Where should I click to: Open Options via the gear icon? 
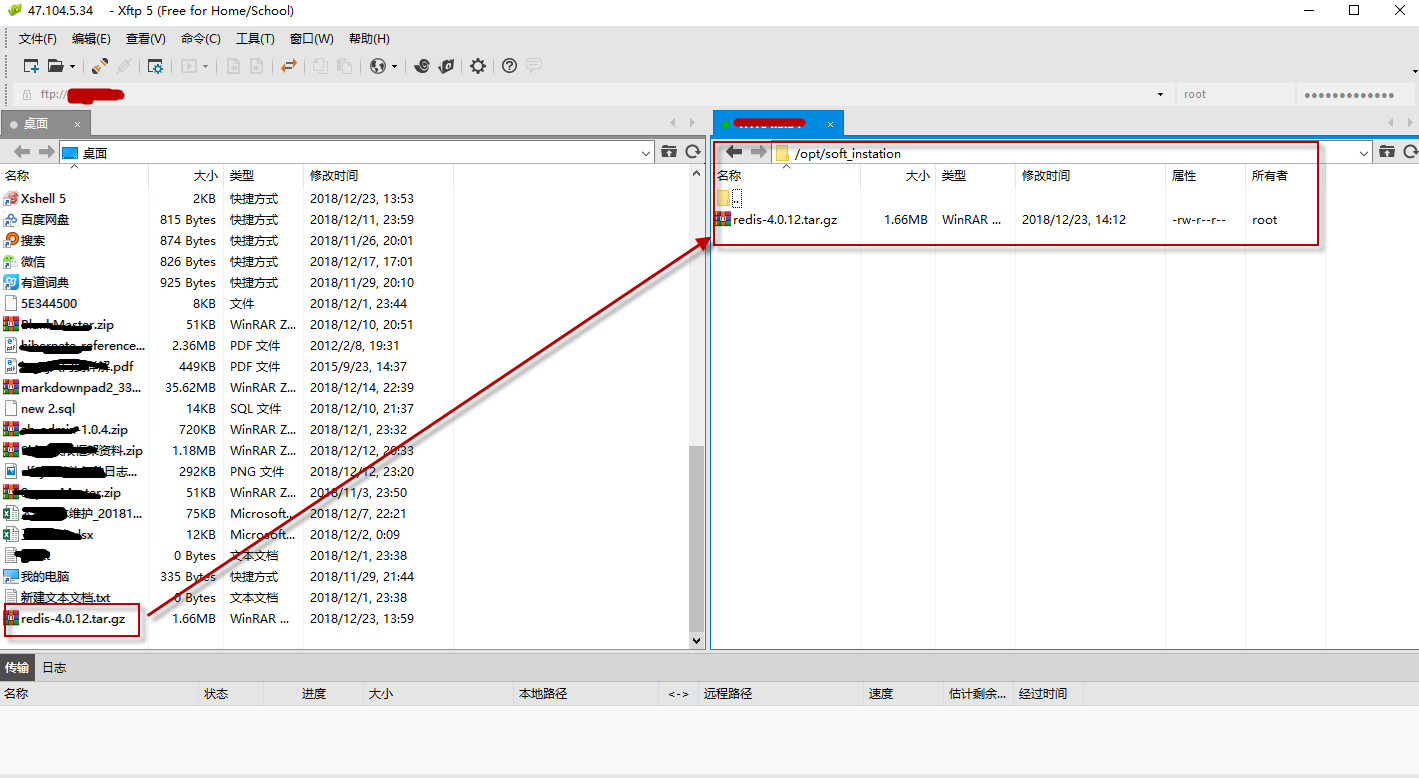(478, 66)
